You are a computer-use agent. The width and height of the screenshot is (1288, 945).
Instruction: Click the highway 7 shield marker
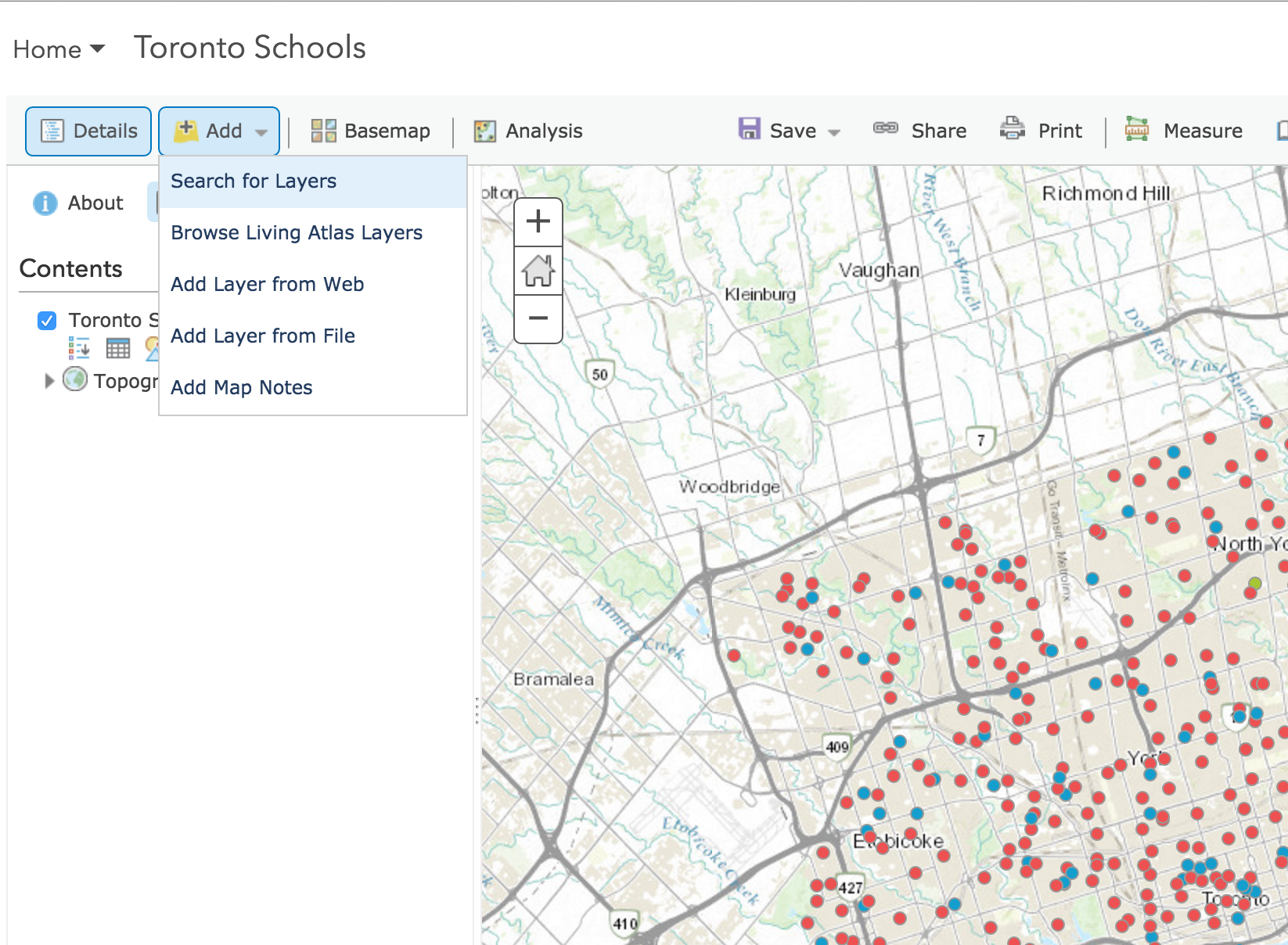980,440
